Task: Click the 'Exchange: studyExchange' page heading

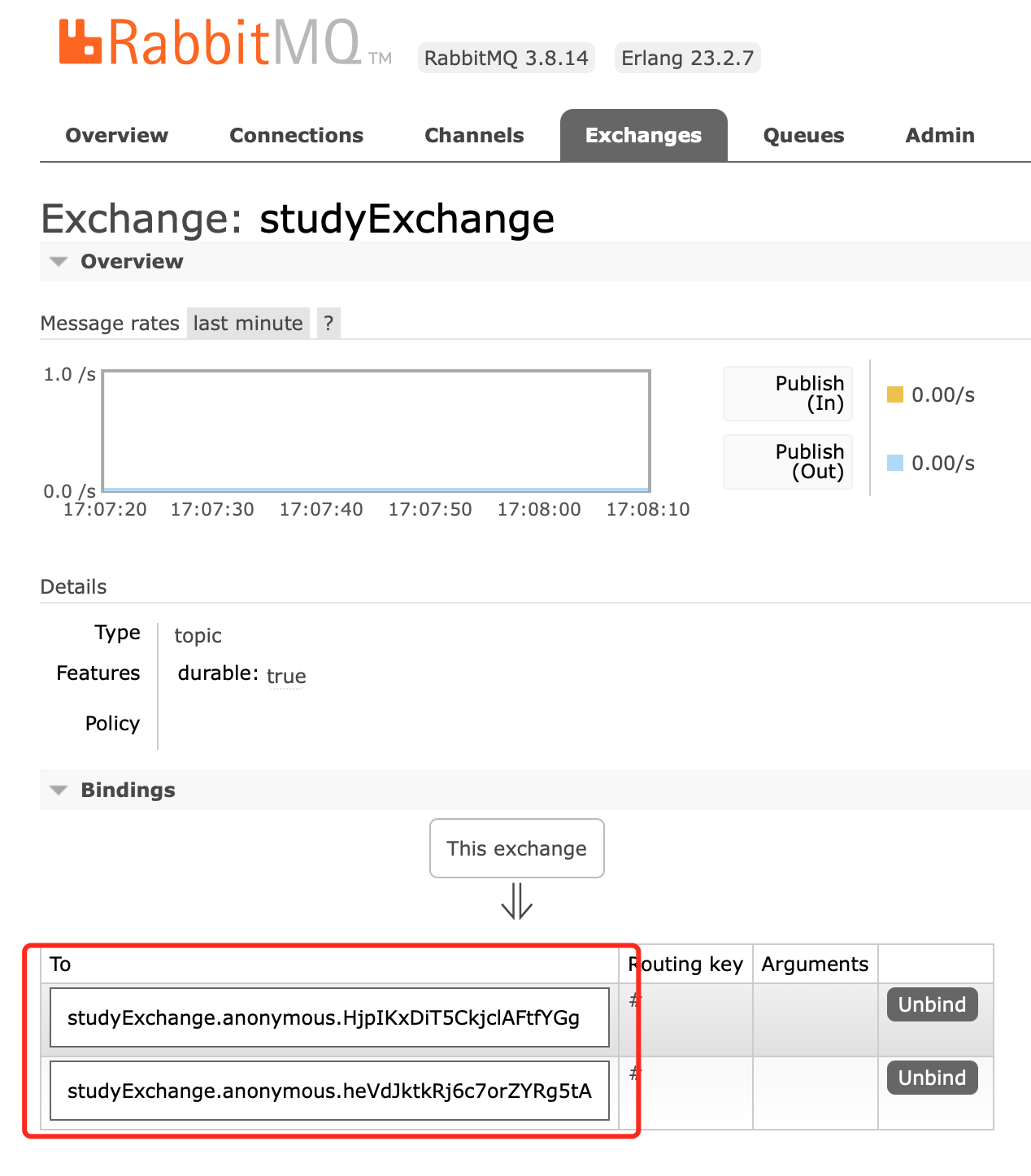Action: click(298, 219)
